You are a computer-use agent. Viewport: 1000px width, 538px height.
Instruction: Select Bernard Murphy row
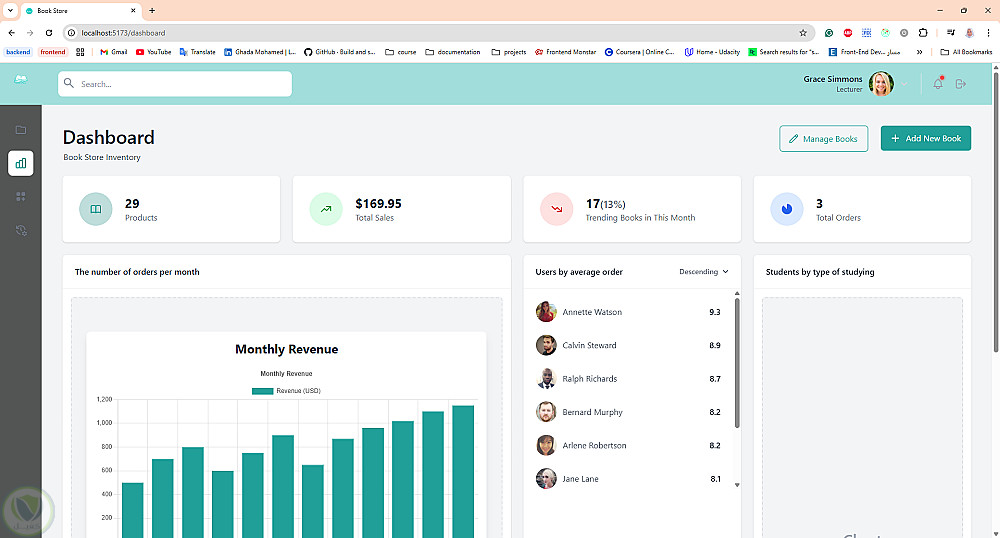coord(628,412)
